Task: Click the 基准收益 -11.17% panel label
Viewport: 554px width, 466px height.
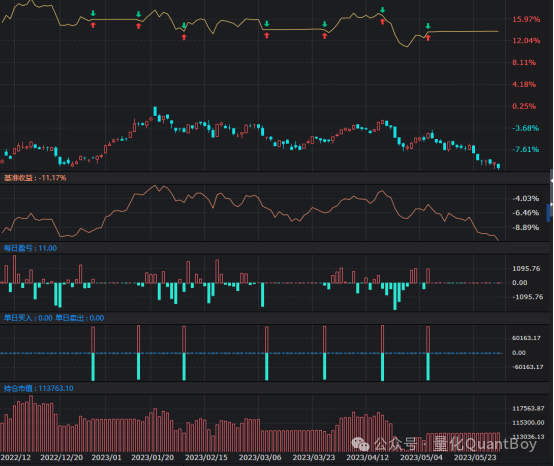Action: coord(35,178)
